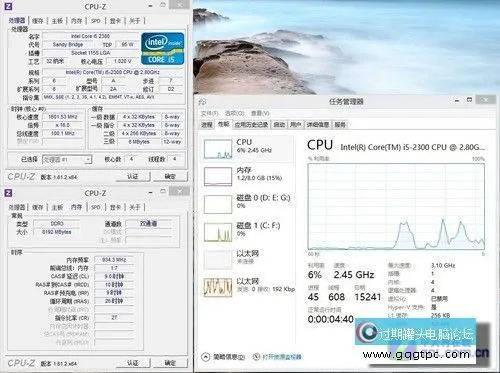This screenshot has width=500, height=373.
Task: Open the 启动 tab in Task Manager
Action: point(279,125)
